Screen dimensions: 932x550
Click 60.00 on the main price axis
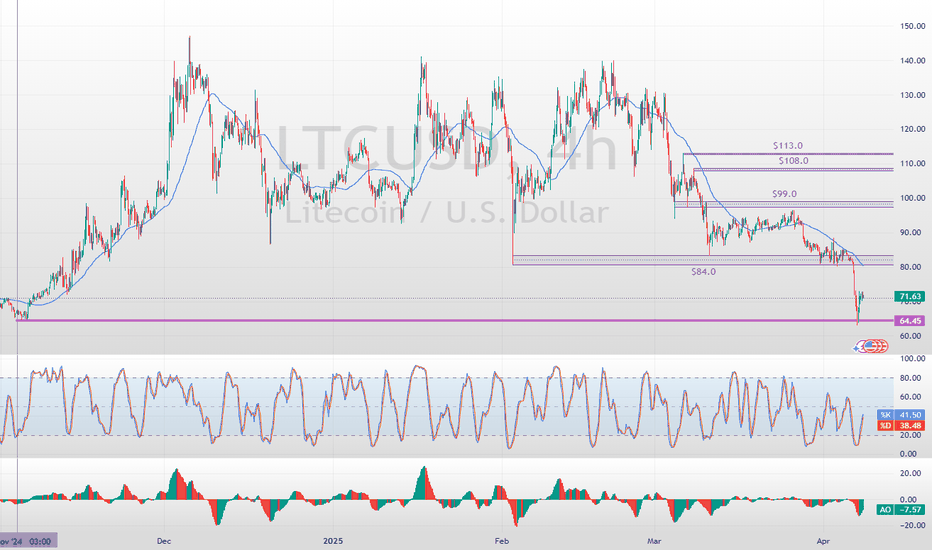point(912,336)
